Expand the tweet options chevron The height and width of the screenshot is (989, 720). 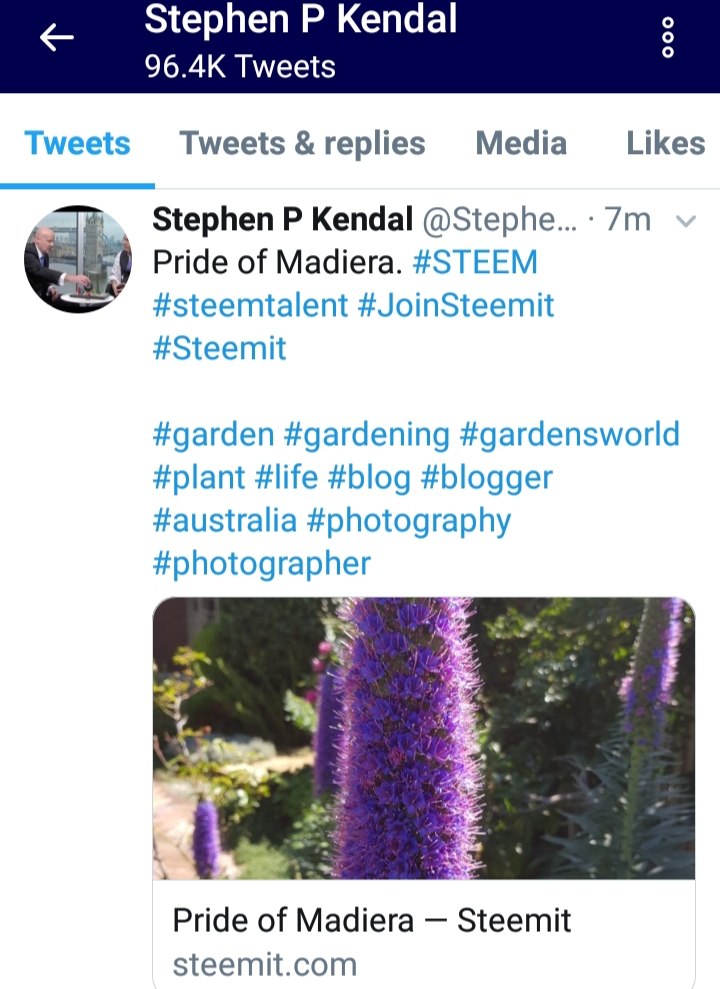685,221
